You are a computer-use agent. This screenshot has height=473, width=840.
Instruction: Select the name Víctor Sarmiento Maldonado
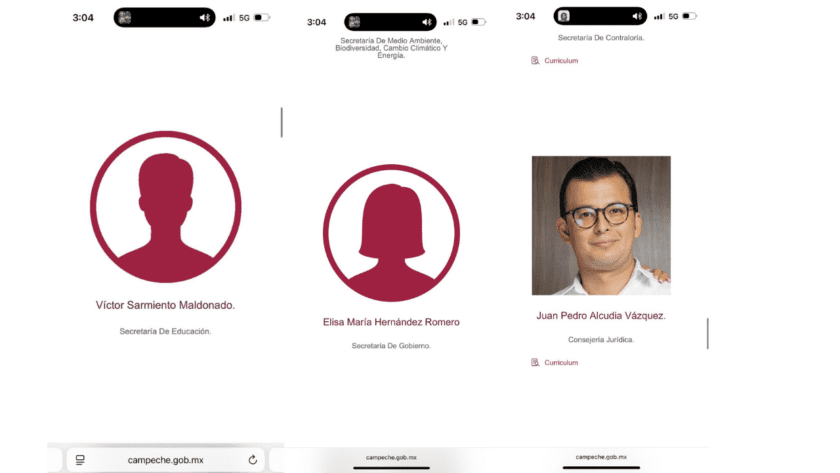point(165,305)
